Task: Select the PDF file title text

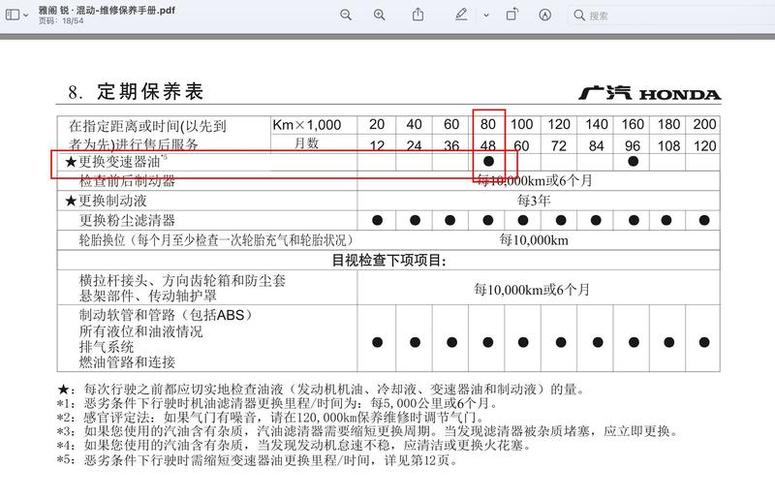Action: [107, 10]
